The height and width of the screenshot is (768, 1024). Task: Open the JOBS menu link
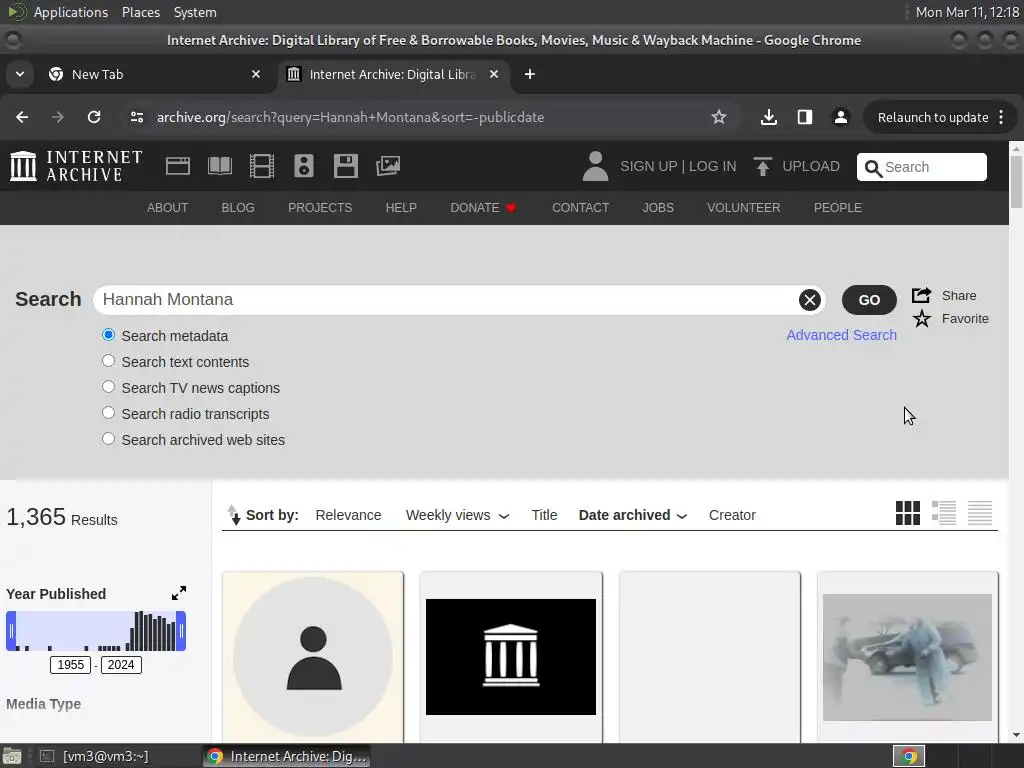click(658, 208)
